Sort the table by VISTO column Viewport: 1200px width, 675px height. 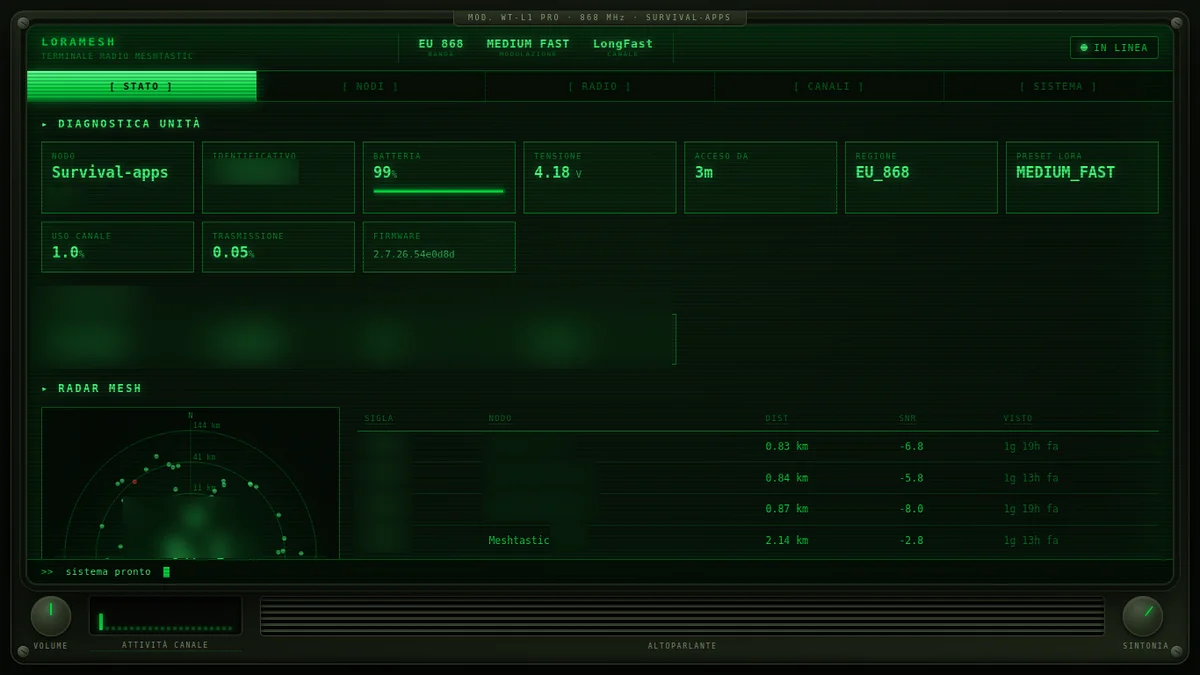pyautogui.click(x=1018, y=419)
